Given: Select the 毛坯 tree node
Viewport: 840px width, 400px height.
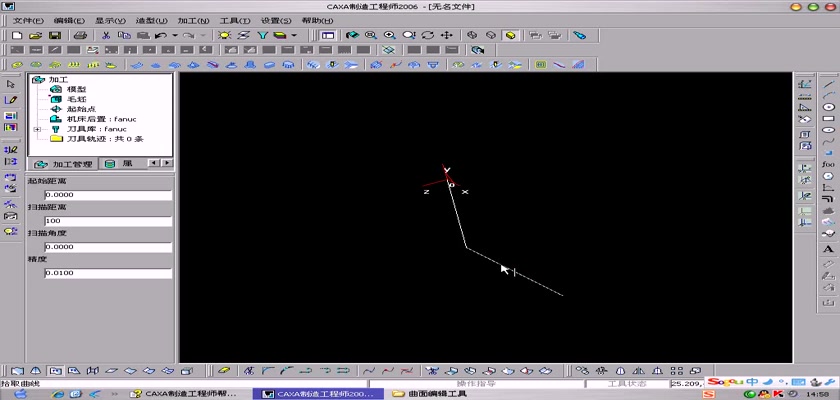Looking at the screenshot, I should coord(76,99).
